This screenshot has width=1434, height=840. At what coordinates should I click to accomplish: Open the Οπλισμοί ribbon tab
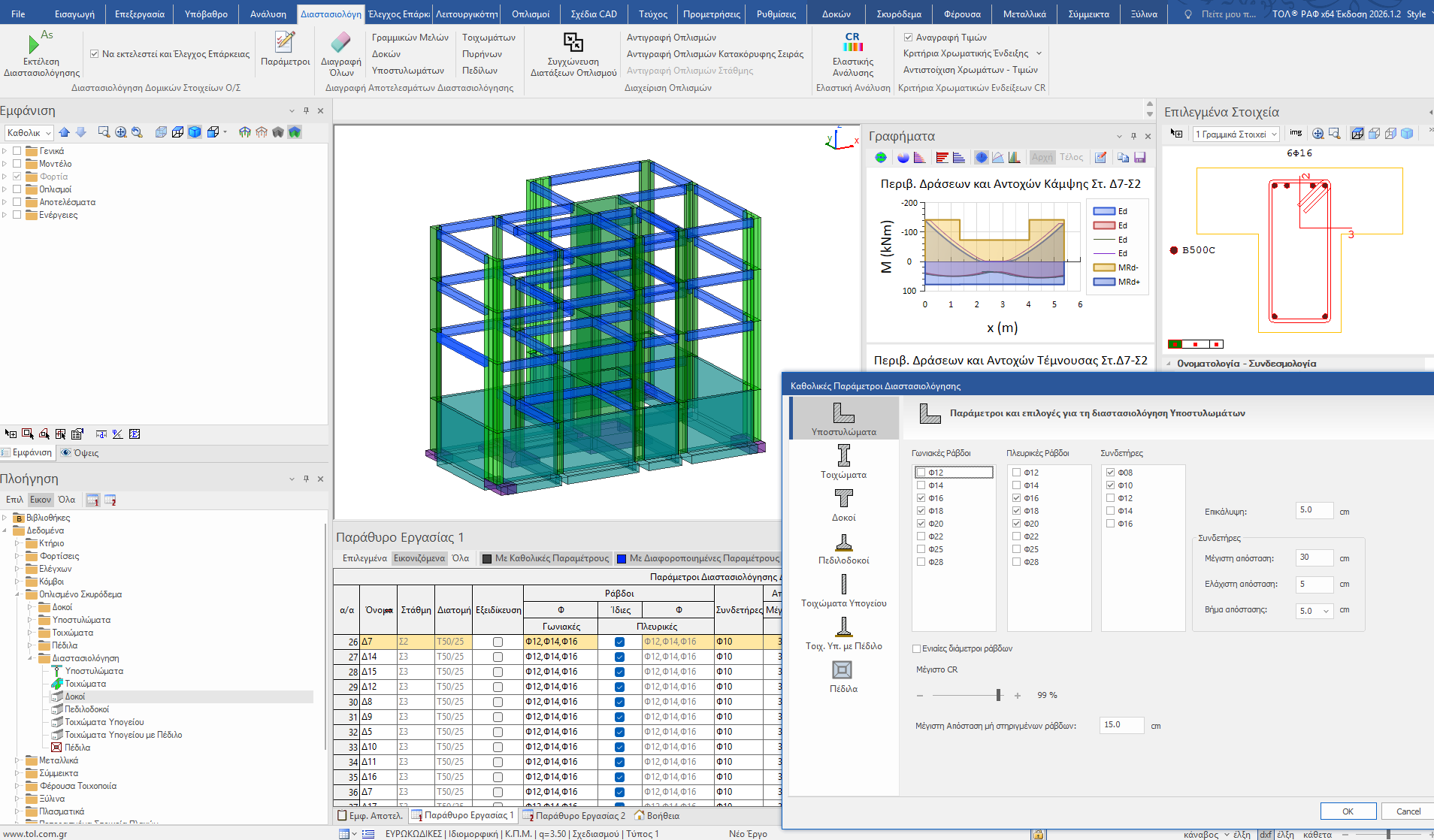coord(530,14)
